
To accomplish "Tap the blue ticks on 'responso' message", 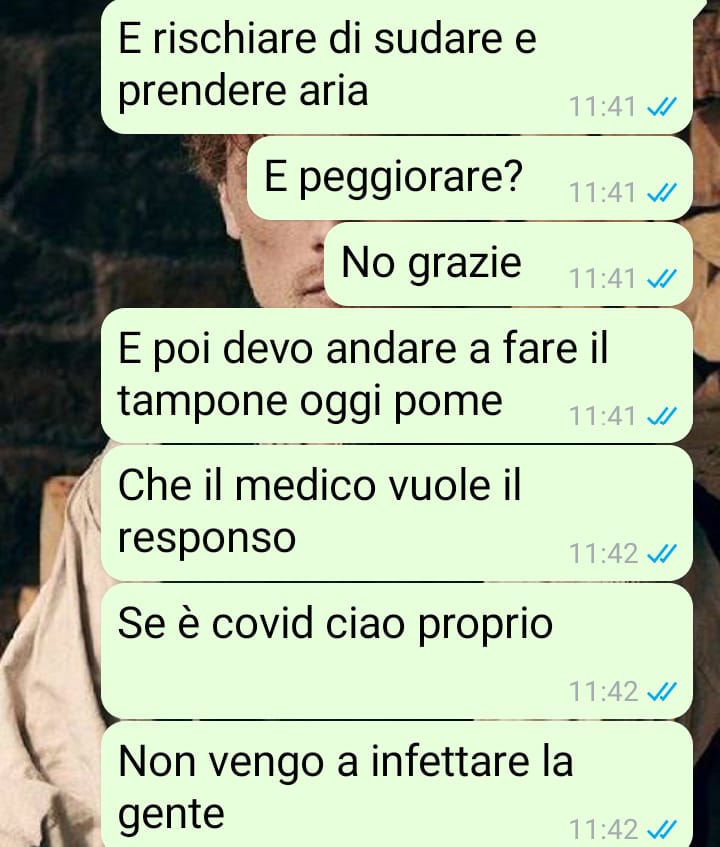I will [662, 554].
